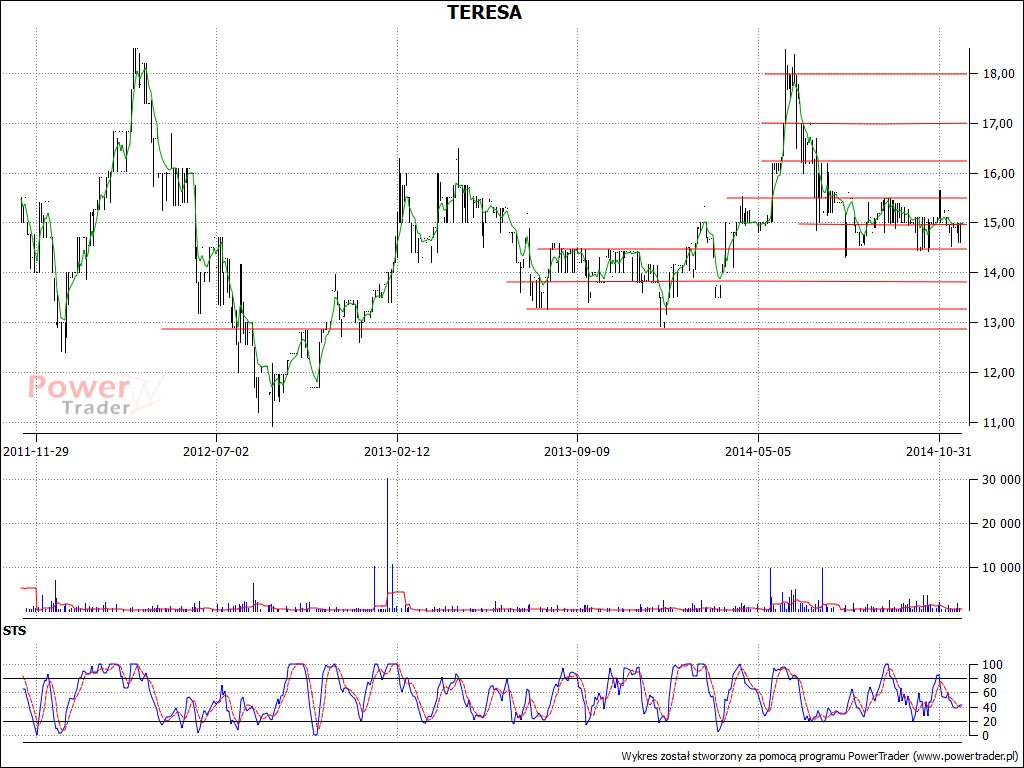Screen dimensions: 1024x768
Task: Select the 2013-09-09 date label
Action: tap(577, 451)
